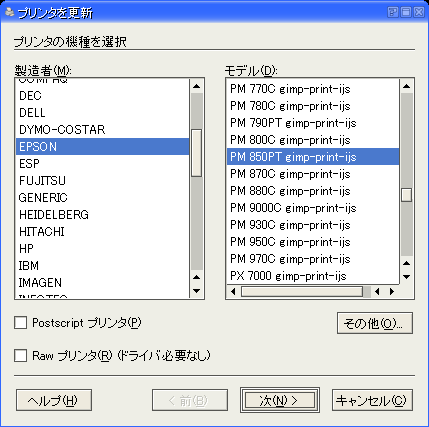This screenshot has height=427, width=429.
Task: Choose PM 880C gimp-print-ijs model
Action: (x=313, y=191)
